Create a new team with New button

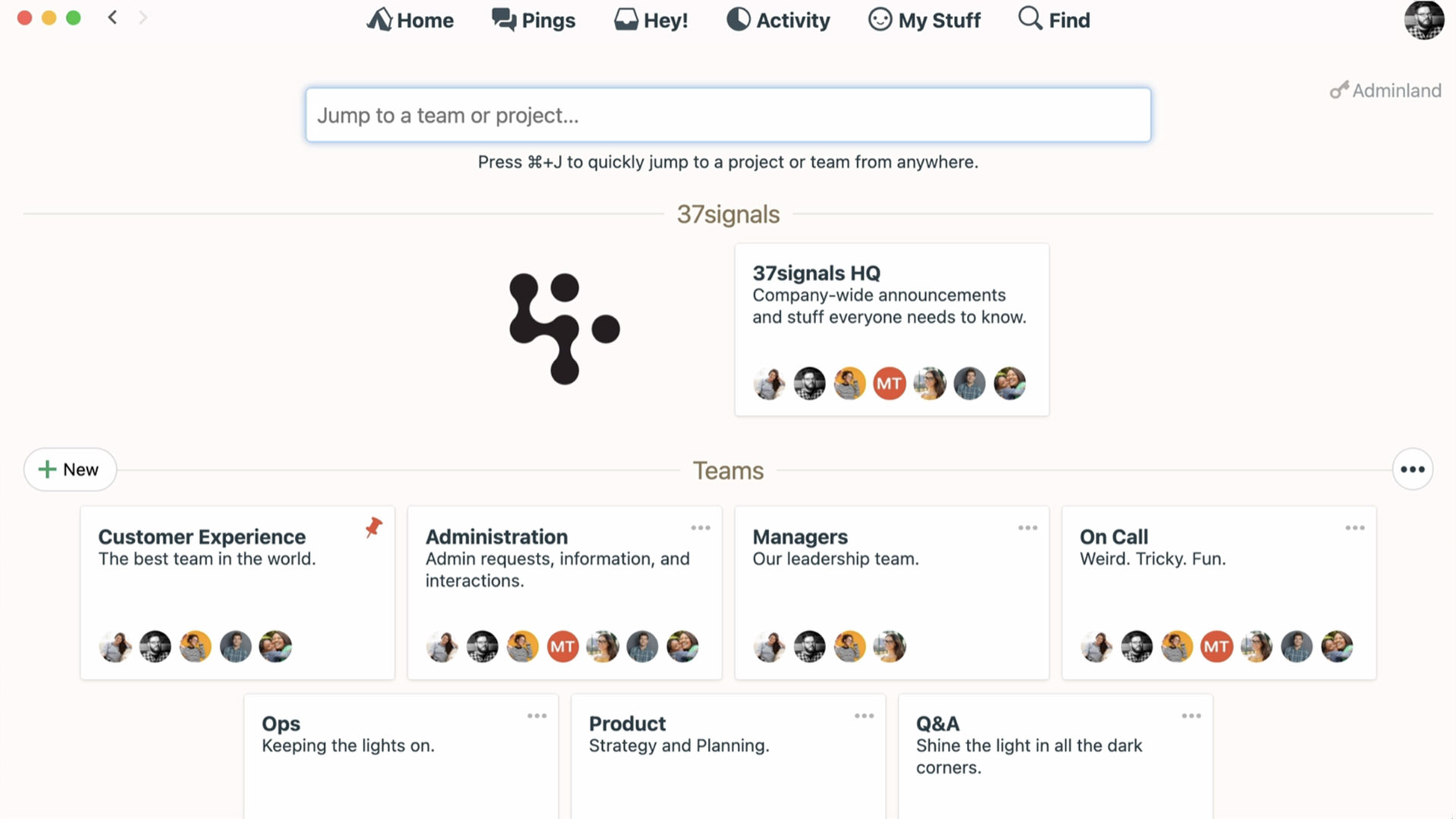(70, 469)
